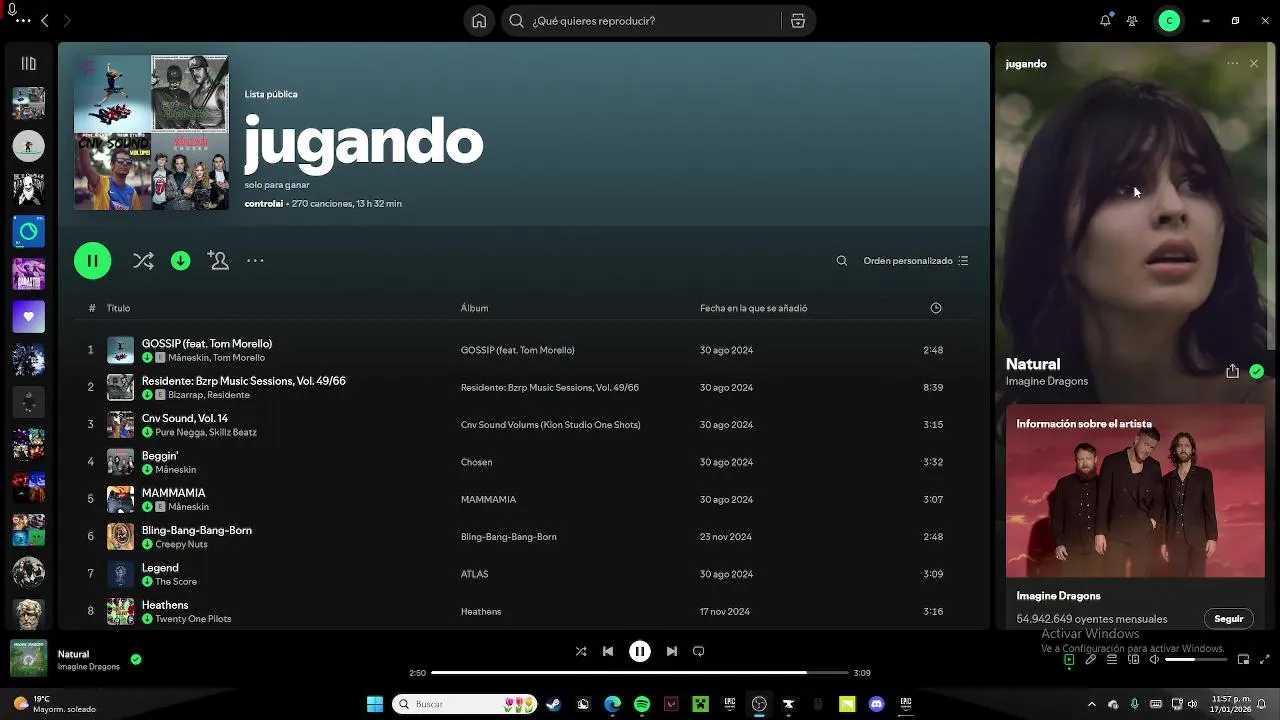The height and width of the screenshot is (720, 1280).
Task: Adjust the Spotify volume slider
Action: 1194,660
